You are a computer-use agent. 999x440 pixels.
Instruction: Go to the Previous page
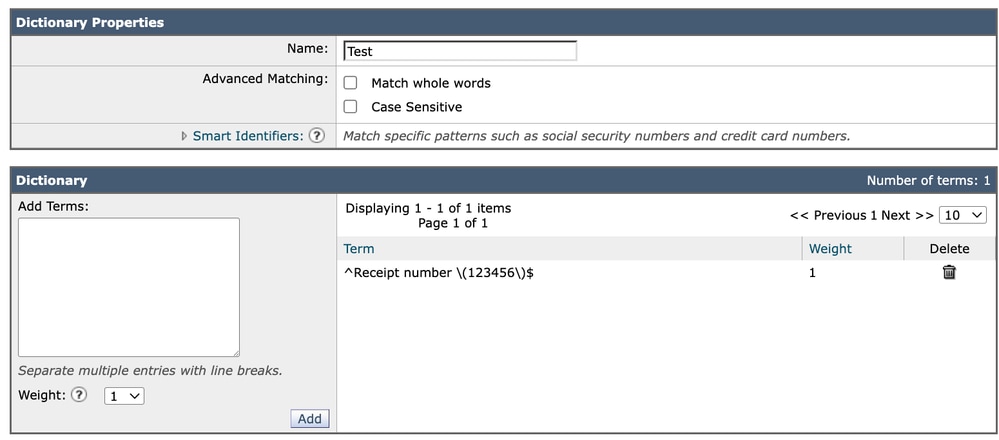click(x=828, y=215)
